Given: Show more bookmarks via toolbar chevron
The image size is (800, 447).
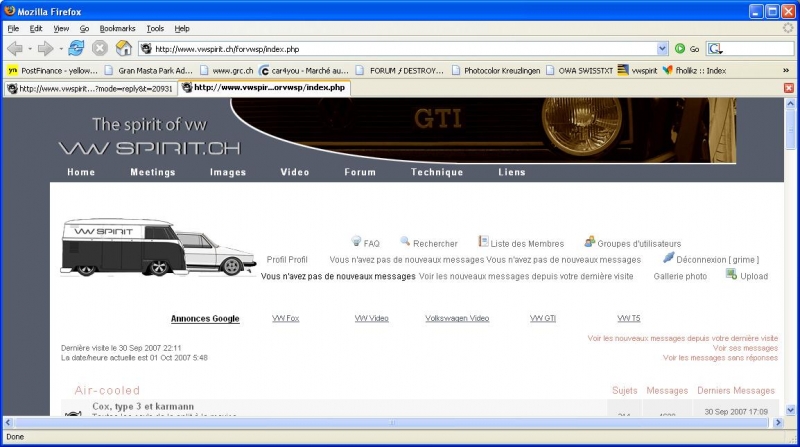Looking at the screenshot, I should pos(786,70).
